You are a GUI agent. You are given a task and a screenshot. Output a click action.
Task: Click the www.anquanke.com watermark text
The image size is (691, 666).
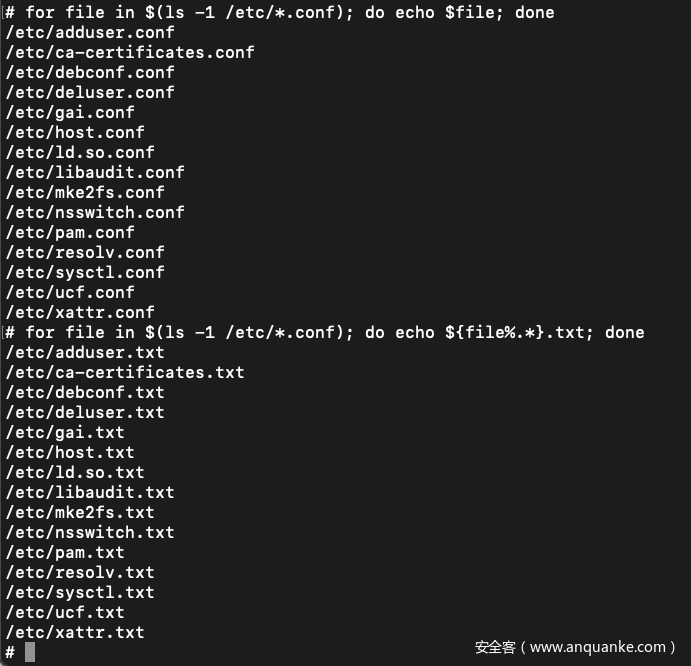point(575,647)
